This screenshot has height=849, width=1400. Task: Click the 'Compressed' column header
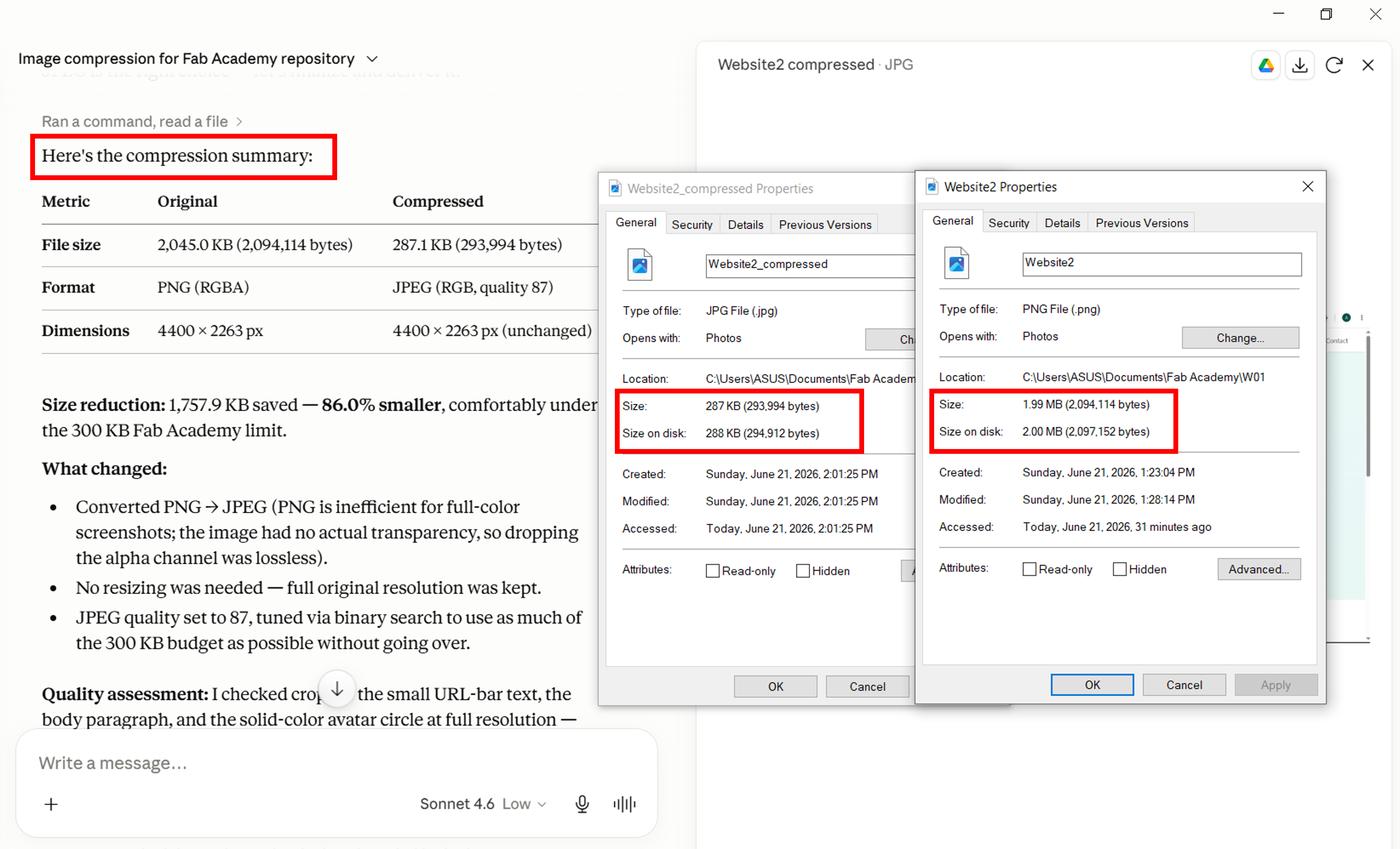click(438, 201)
